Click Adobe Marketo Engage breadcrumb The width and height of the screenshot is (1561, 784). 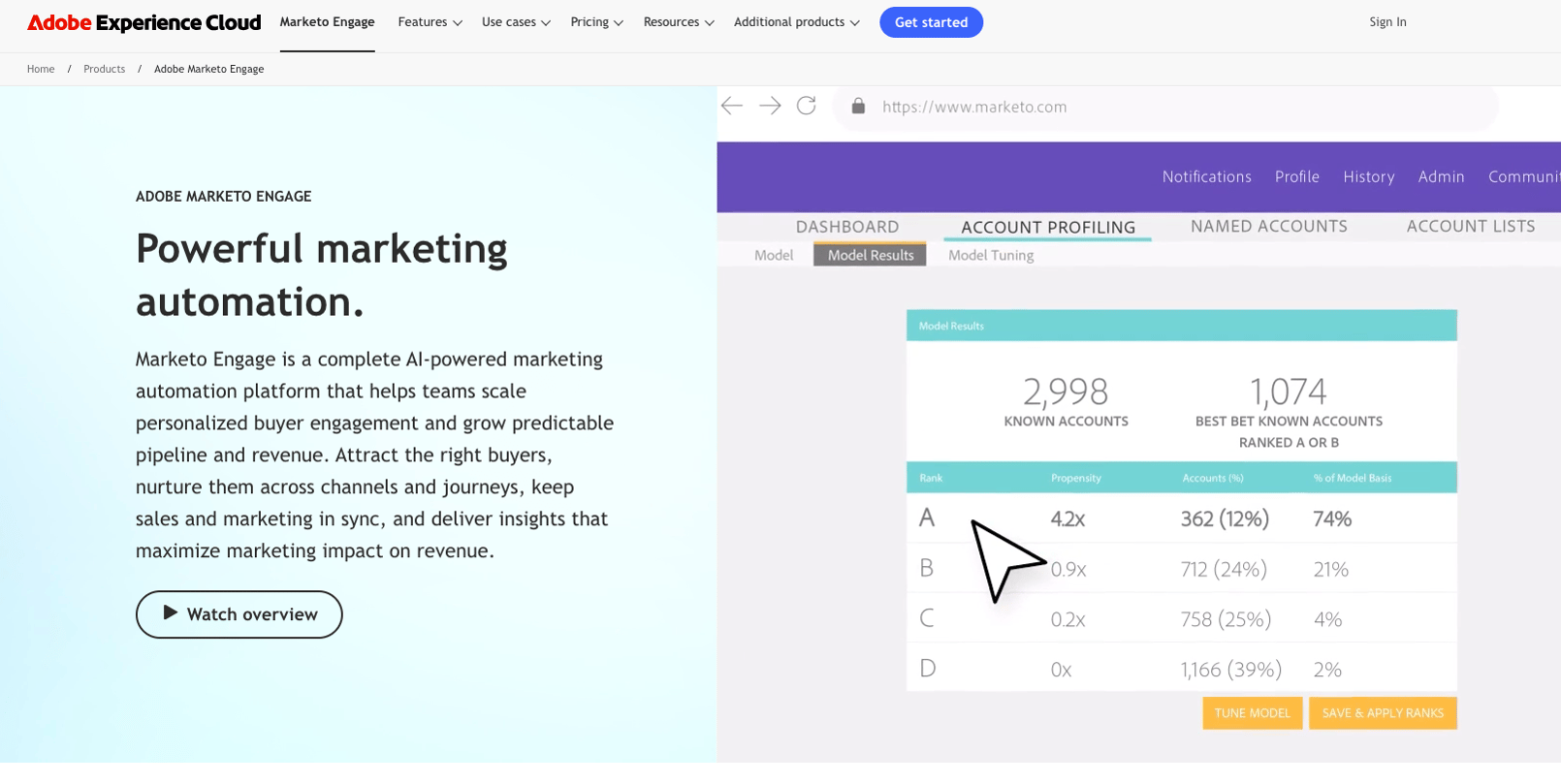tap(208, 69)
